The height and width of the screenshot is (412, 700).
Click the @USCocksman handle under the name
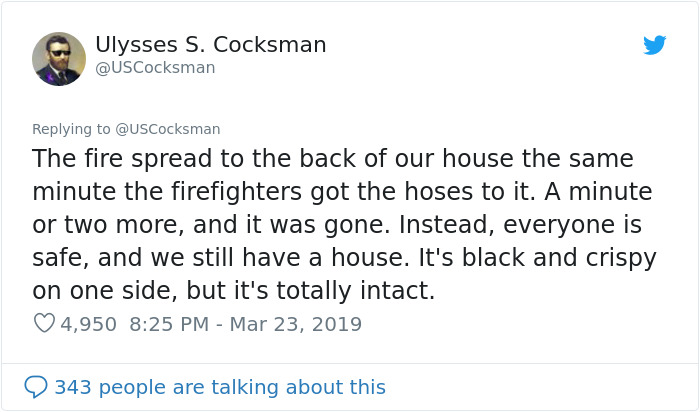coord(155,68)
